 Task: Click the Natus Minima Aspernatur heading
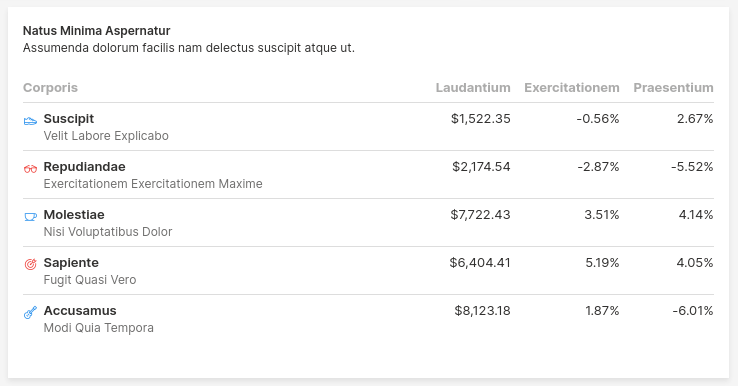point(96,31)
